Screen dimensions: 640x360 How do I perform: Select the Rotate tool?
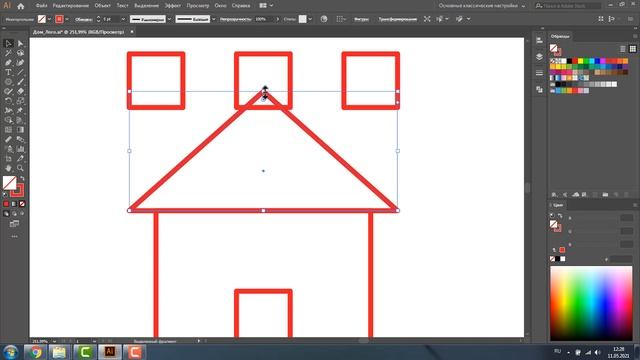8,101
